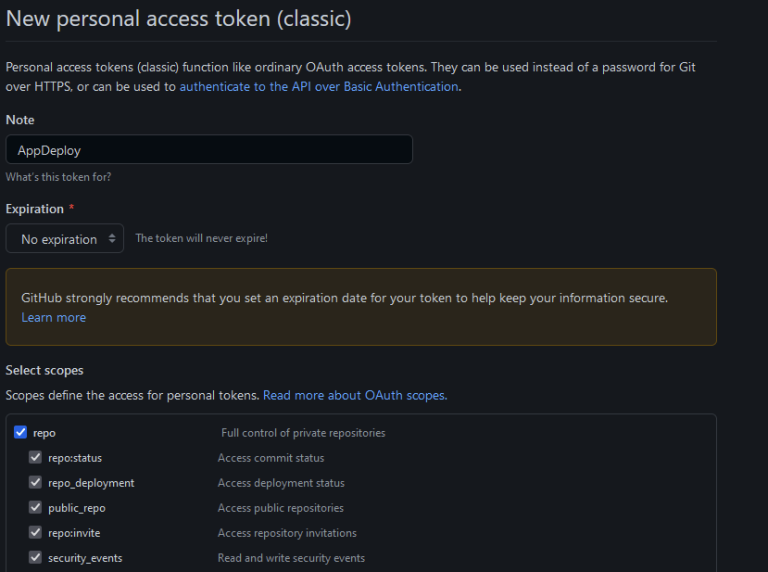The width and height of the screenshot is (768, 572).
Task: Toggle the repo:status checkbox
Action: (x=35, y=458)
